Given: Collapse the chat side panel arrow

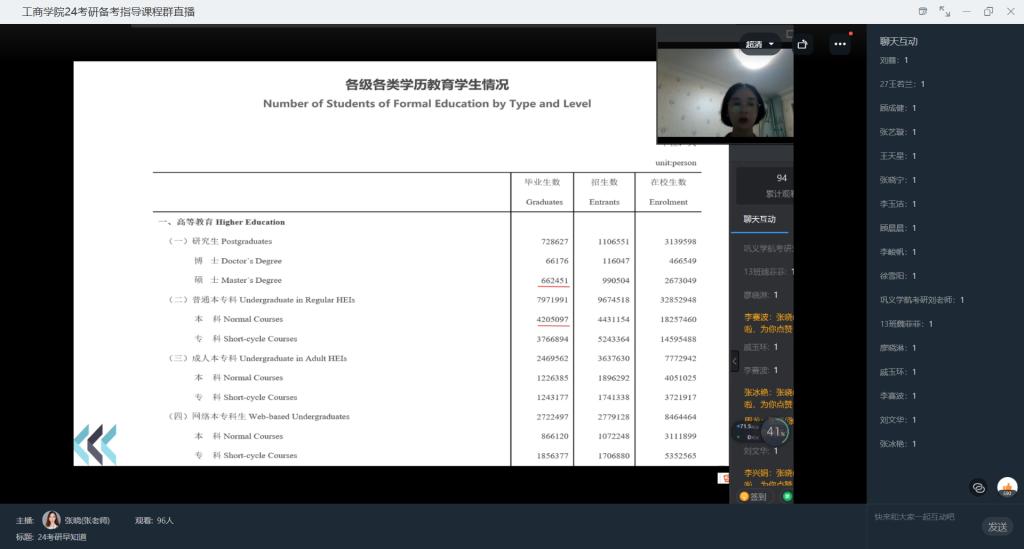Looking at the screenshot, I should tap(735, 361).
